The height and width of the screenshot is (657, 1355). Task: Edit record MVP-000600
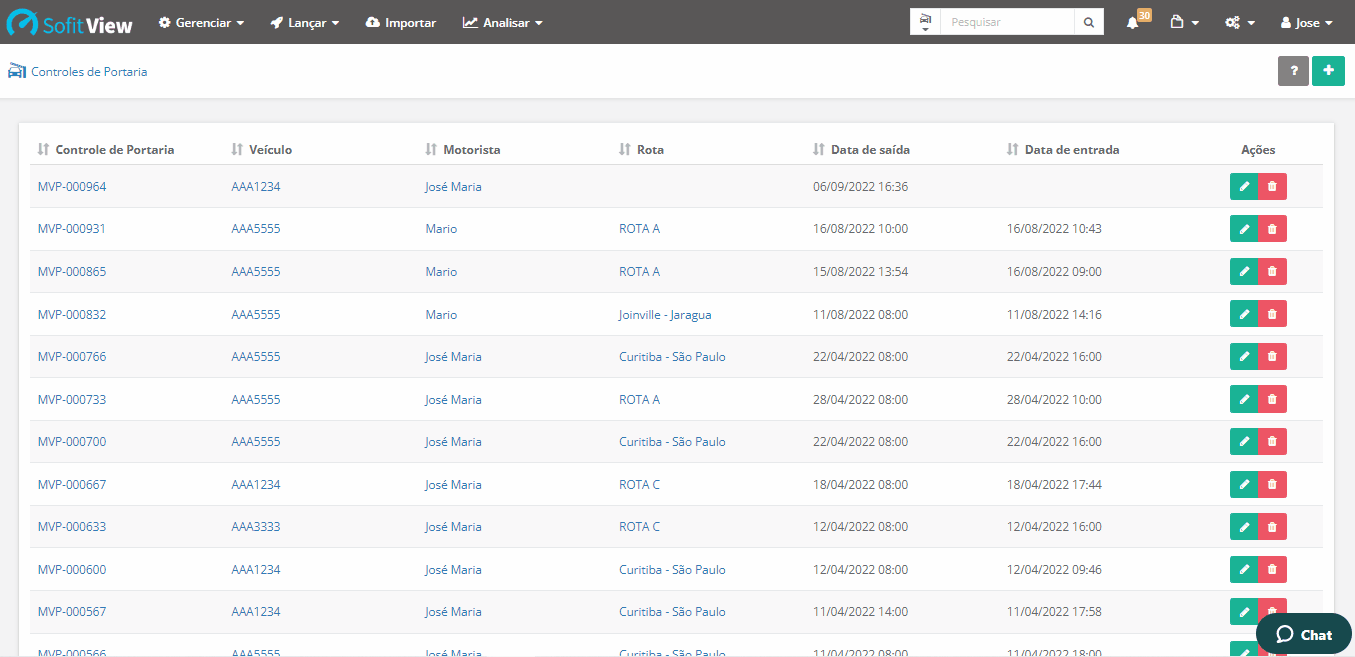pyautogui.click(x=1244, y=569)
